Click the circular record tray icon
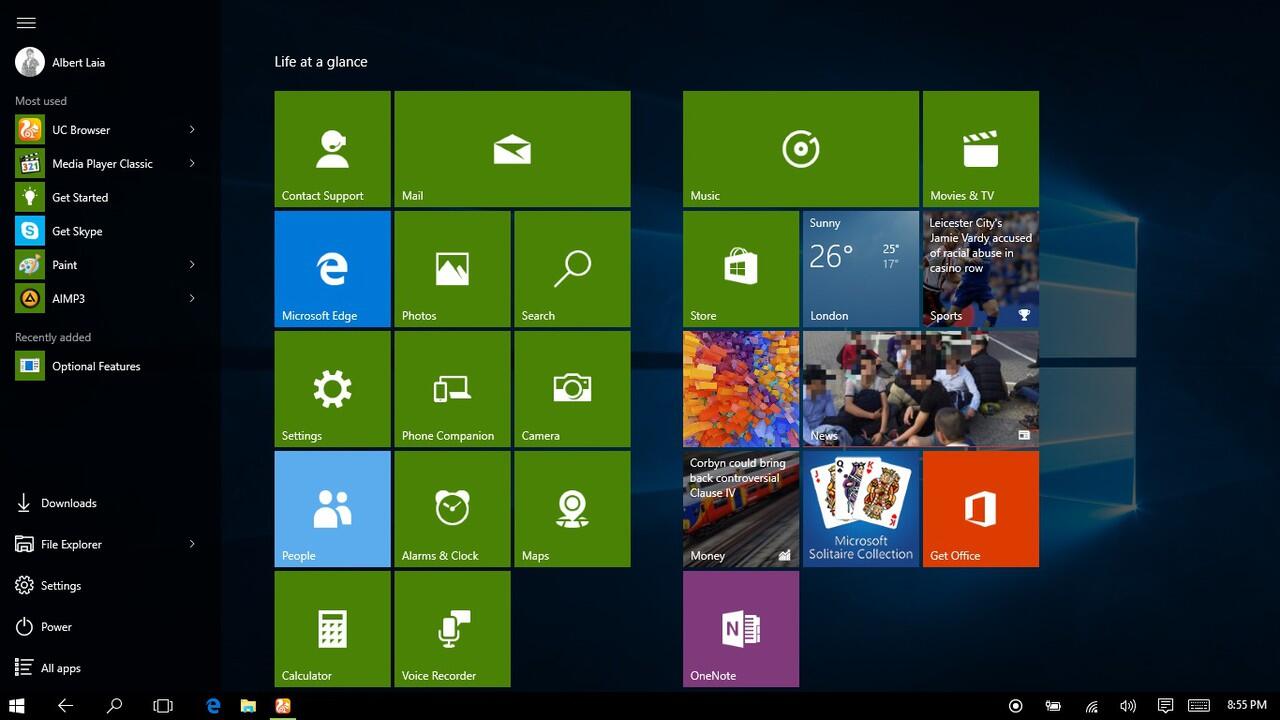 click(x=1016, y=705)
